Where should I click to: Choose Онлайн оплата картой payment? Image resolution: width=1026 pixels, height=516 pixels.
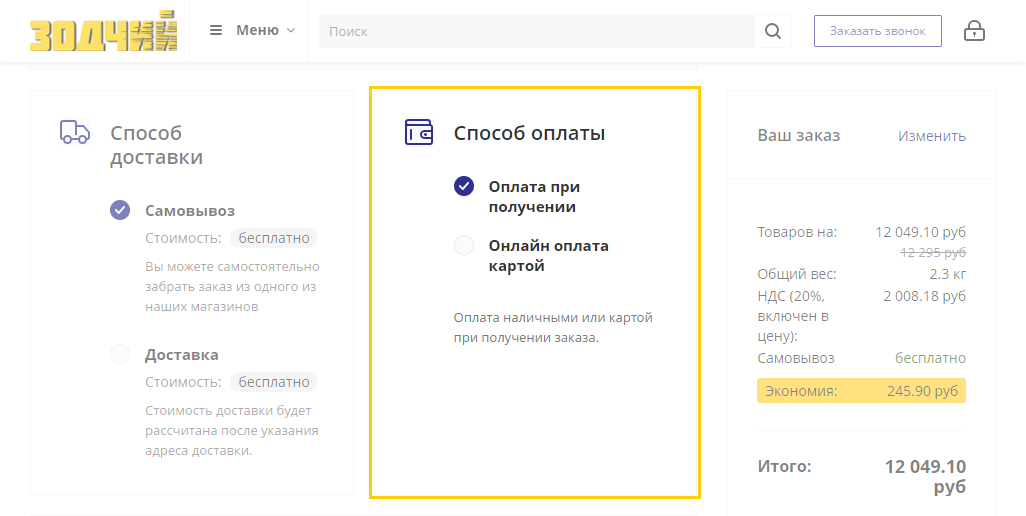coord(464,245)
